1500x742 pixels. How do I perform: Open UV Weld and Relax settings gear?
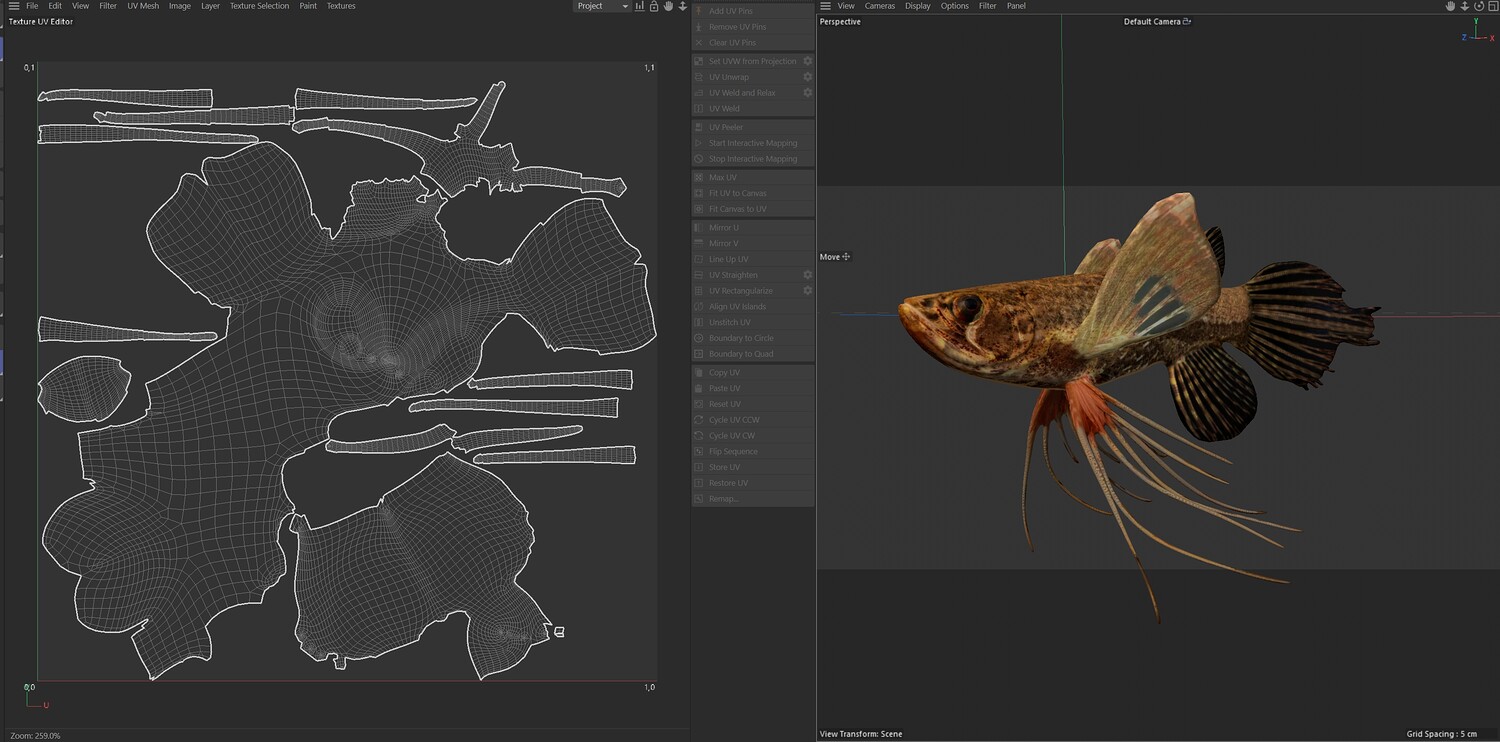808,93
